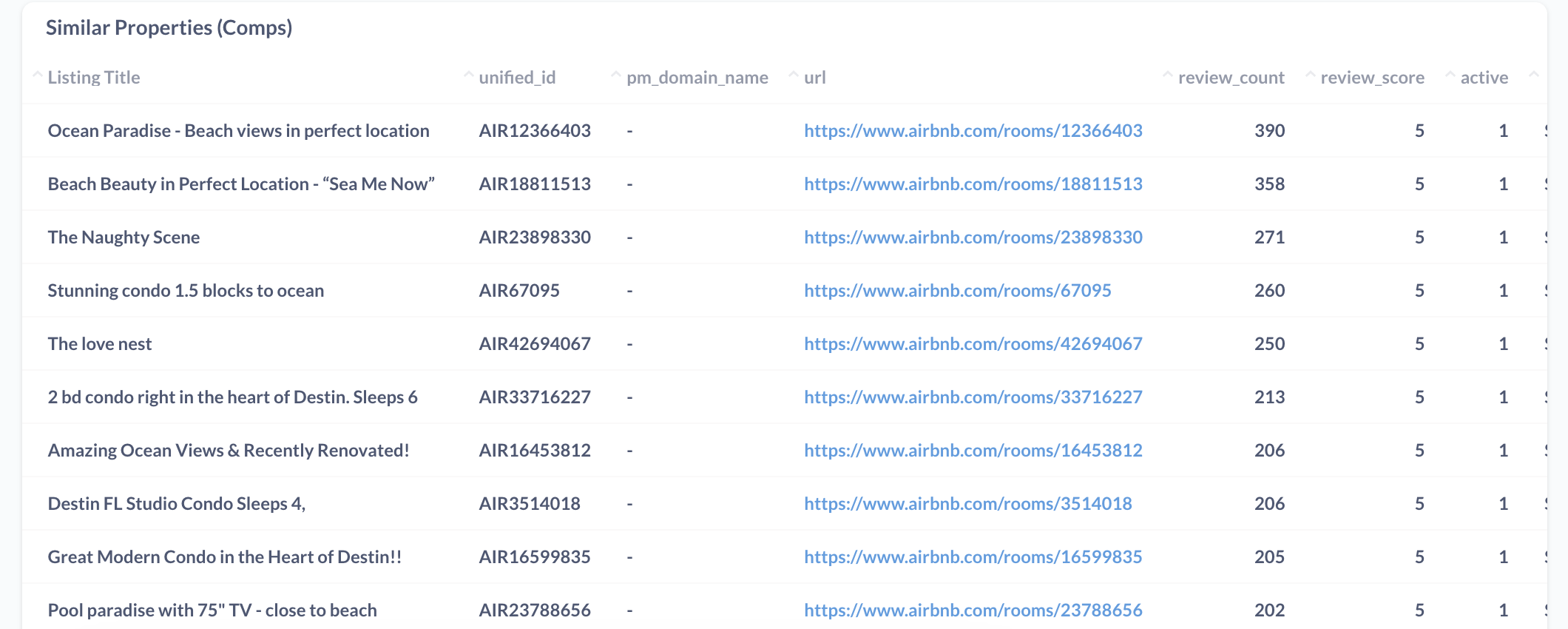Open airbnb link for room 23898330

[x=973, y=238]
